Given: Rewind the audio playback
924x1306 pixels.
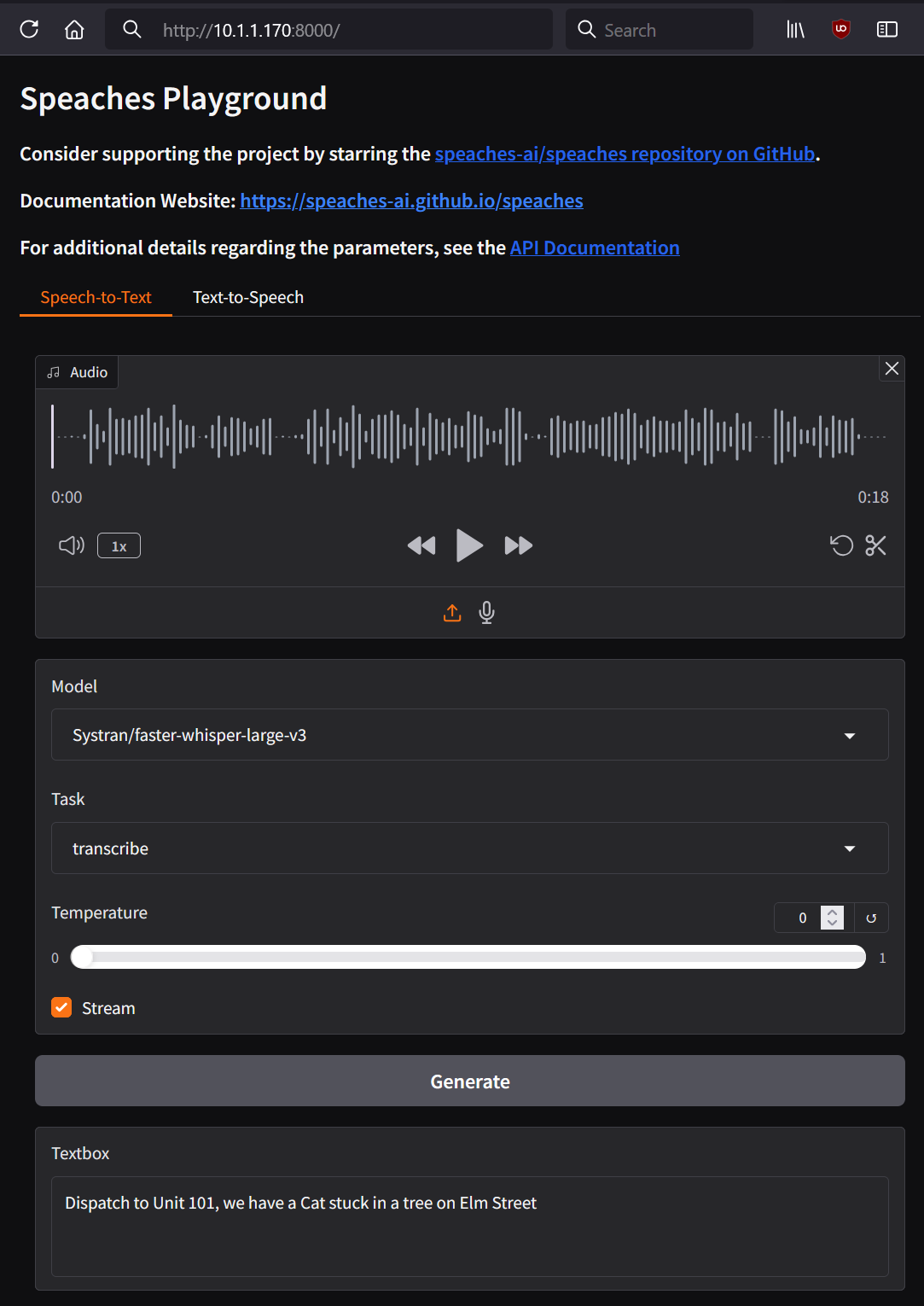Looking at the screenshot, I should 421,545.
